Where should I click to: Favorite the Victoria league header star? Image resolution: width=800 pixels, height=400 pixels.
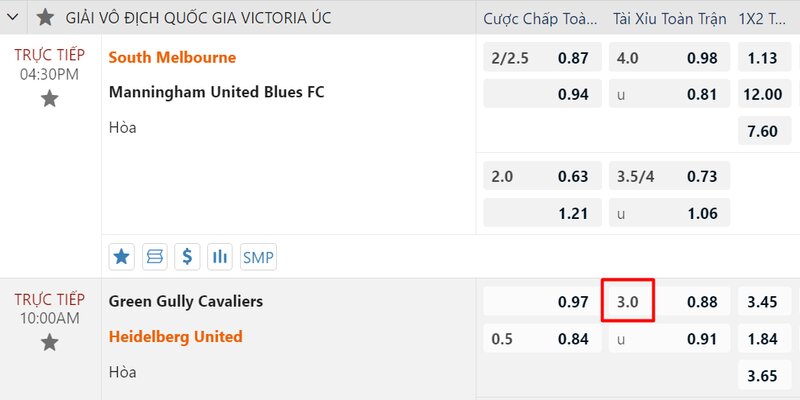click(45, 17)
